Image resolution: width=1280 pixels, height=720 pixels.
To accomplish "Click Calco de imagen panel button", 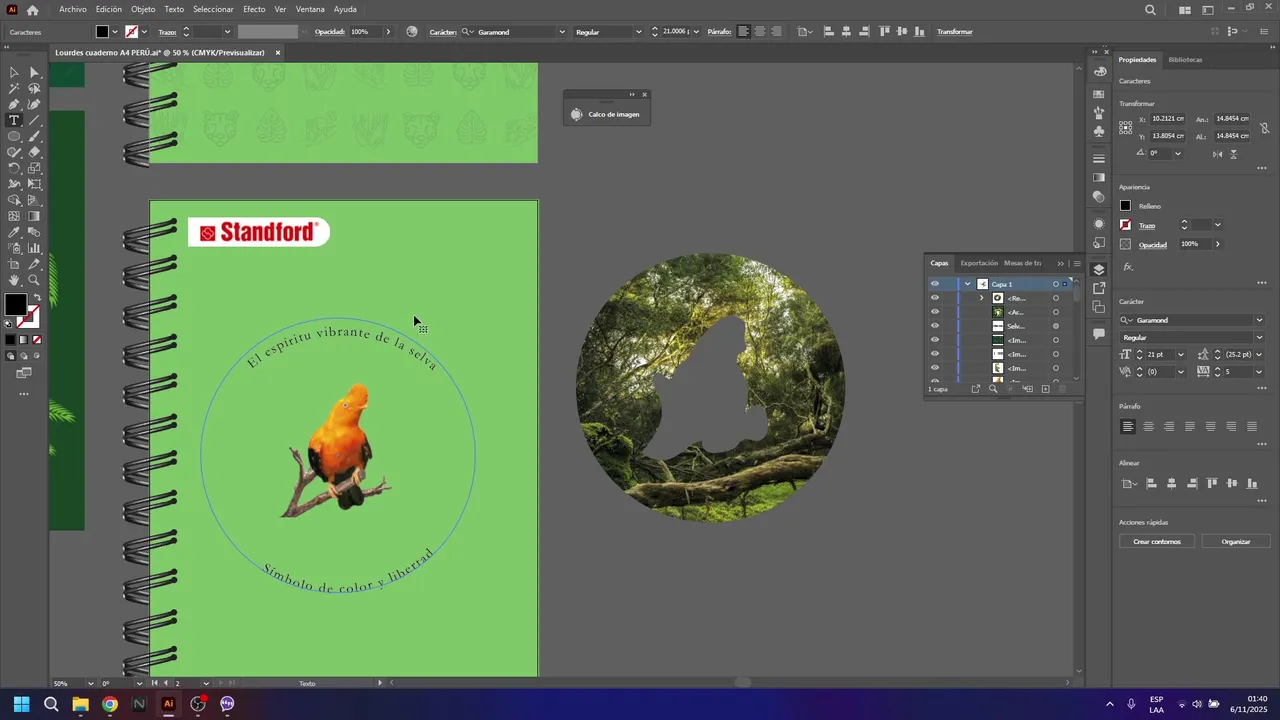I will (608, 114).
